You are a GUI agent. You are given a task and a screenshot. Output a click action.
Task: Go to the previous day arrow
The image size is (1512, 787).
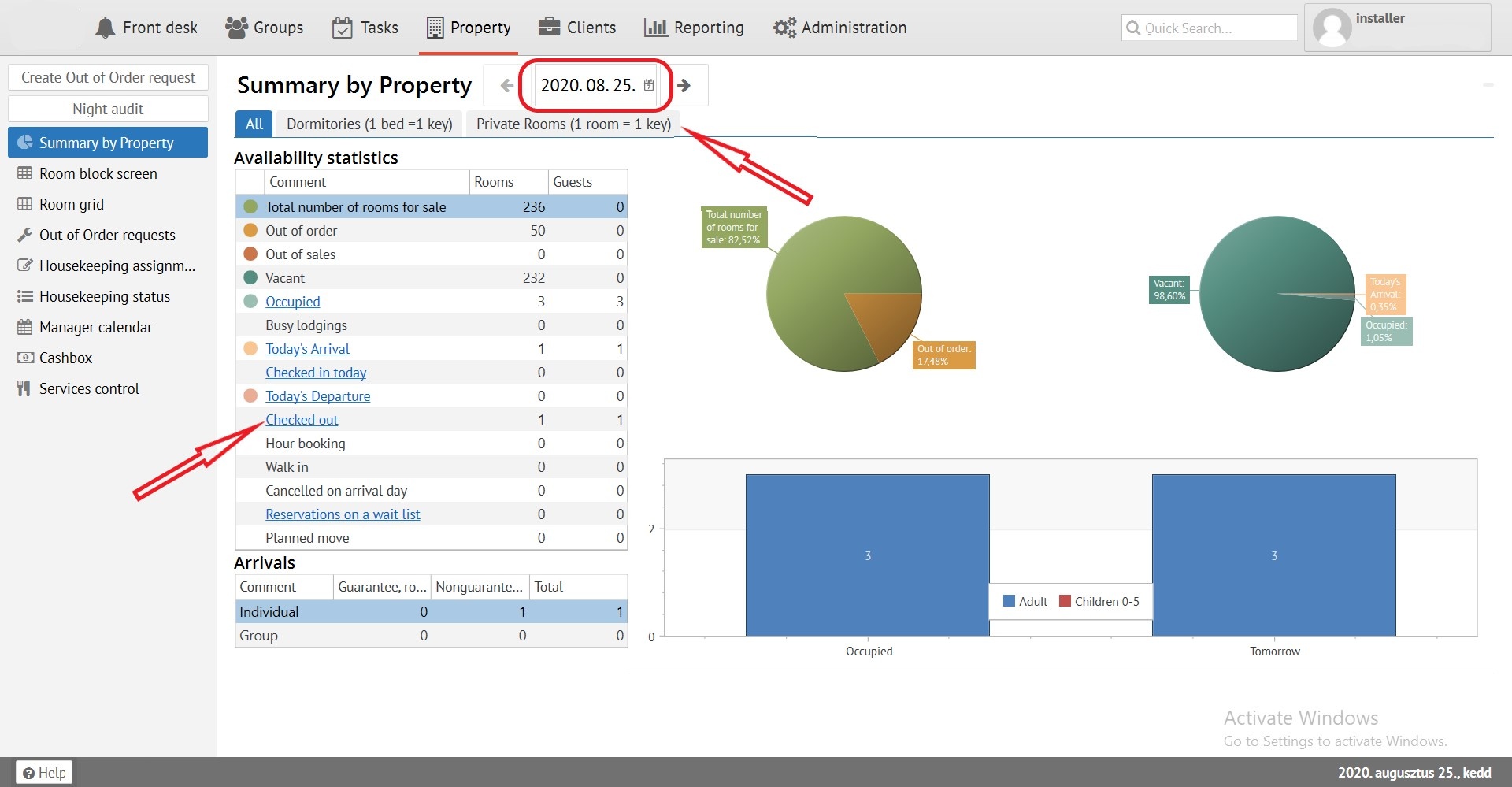tap(506, 85)
